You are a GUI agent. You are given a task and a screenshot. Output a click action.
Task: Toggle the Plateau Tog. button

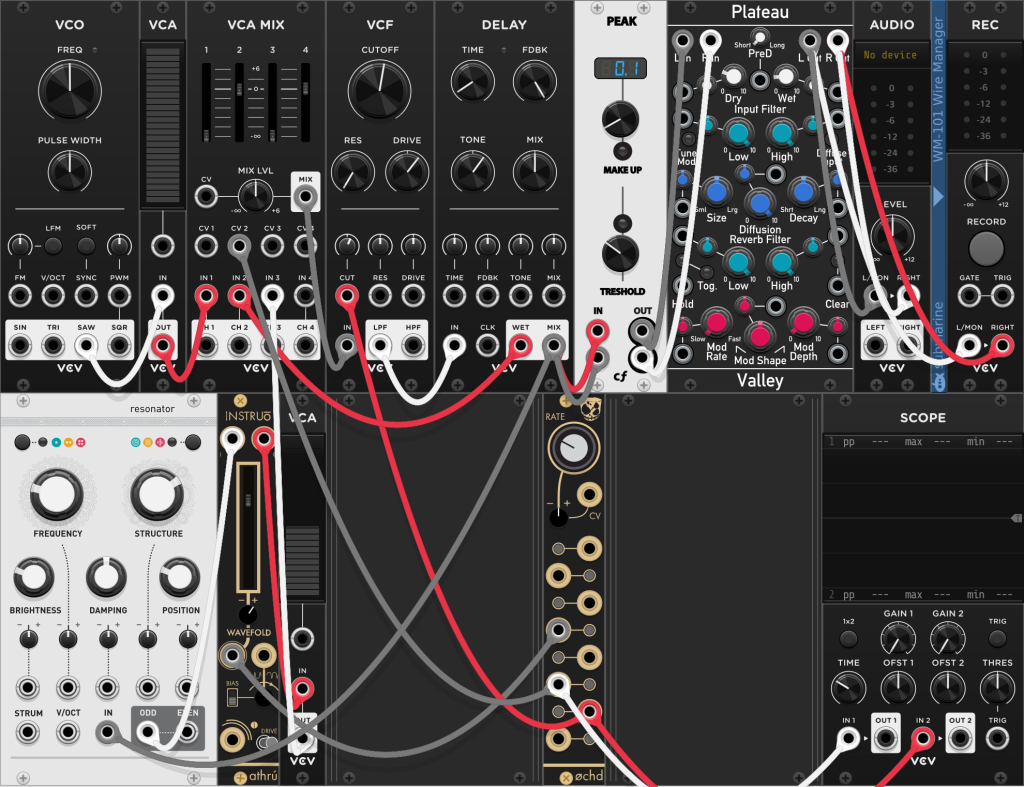(x=707, y=272)
